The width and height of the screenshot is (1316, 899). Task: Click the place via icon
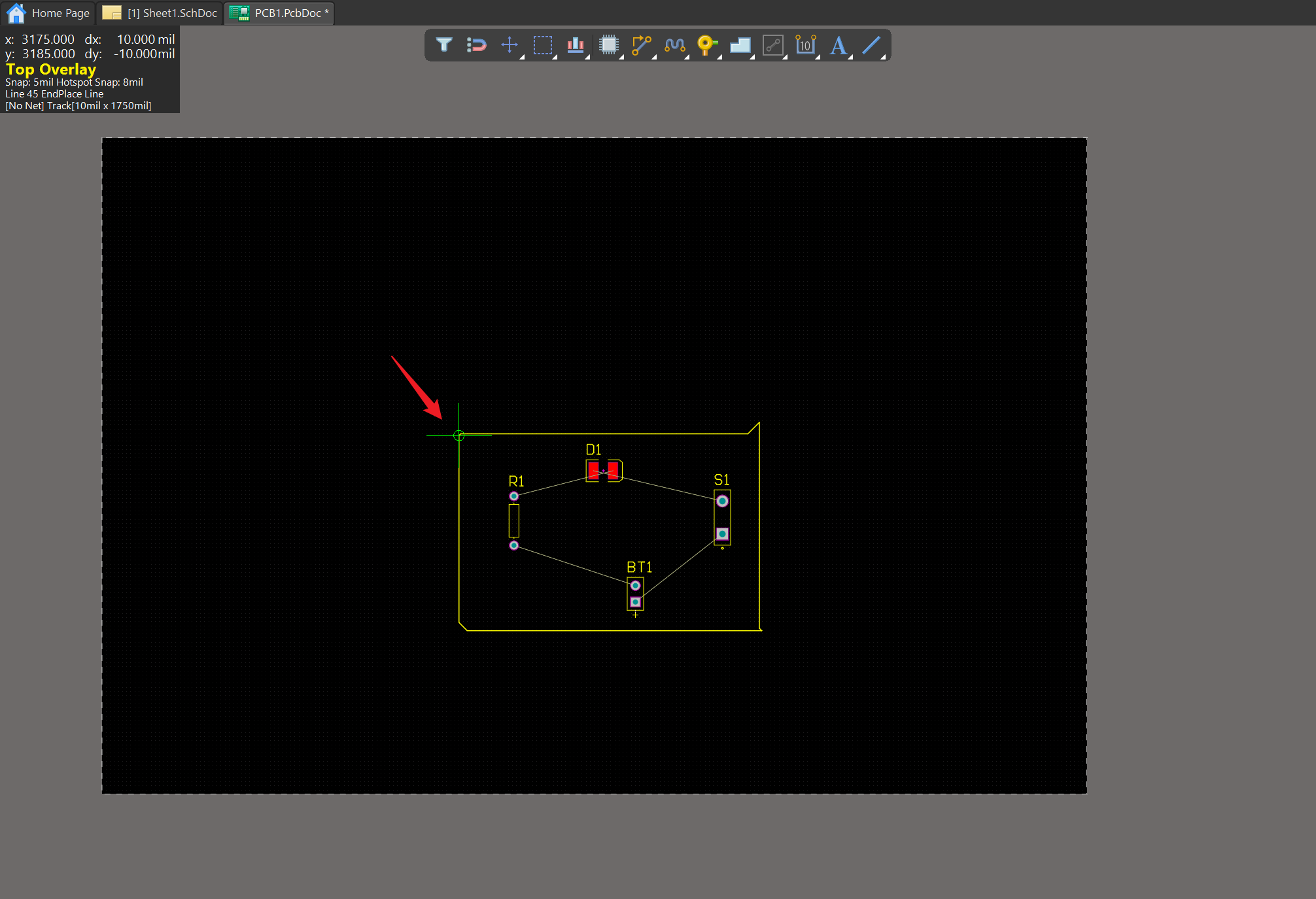[707, 45]
